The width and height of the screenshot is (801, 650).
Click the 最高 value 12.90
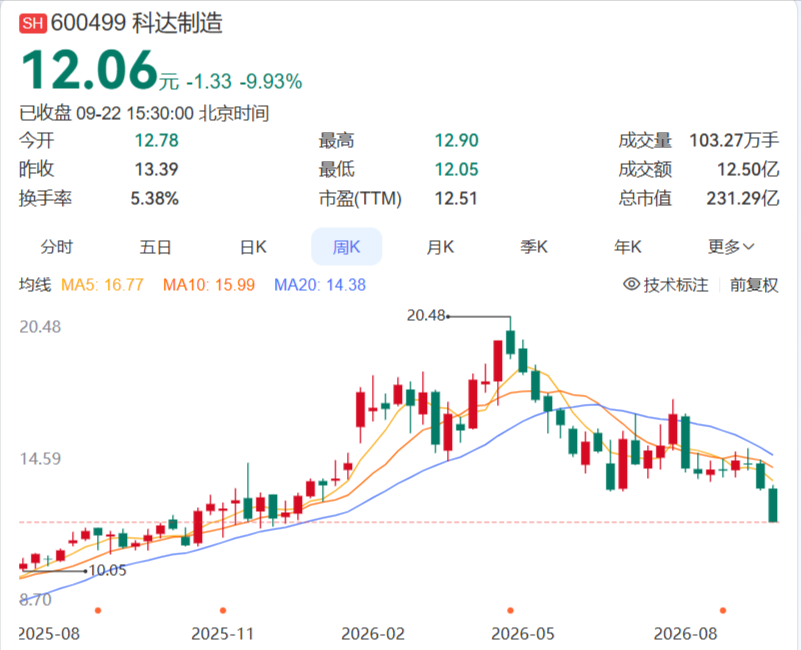457,141
